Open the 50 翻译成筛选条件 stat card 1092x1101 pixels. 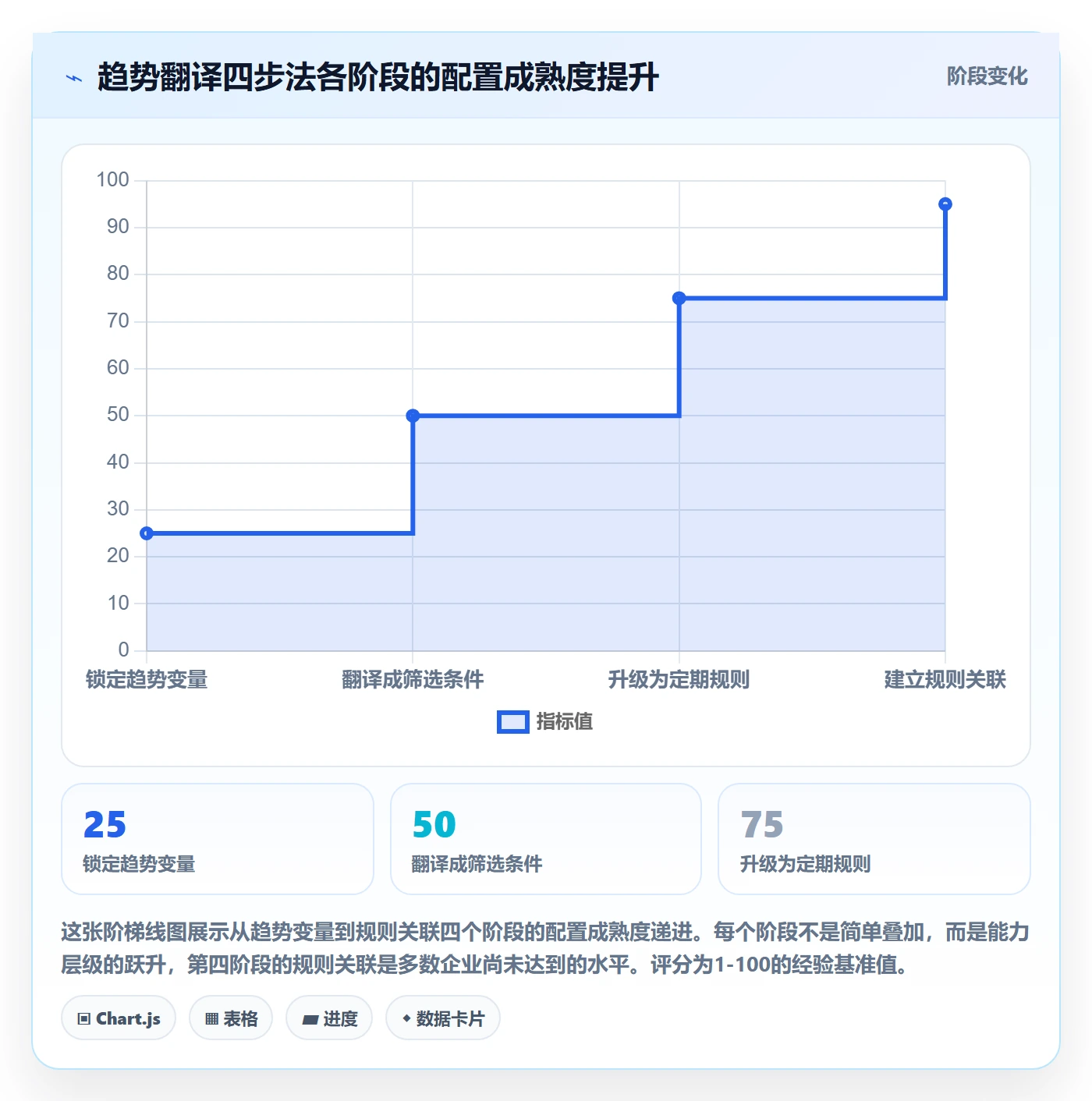click(546, 839)
